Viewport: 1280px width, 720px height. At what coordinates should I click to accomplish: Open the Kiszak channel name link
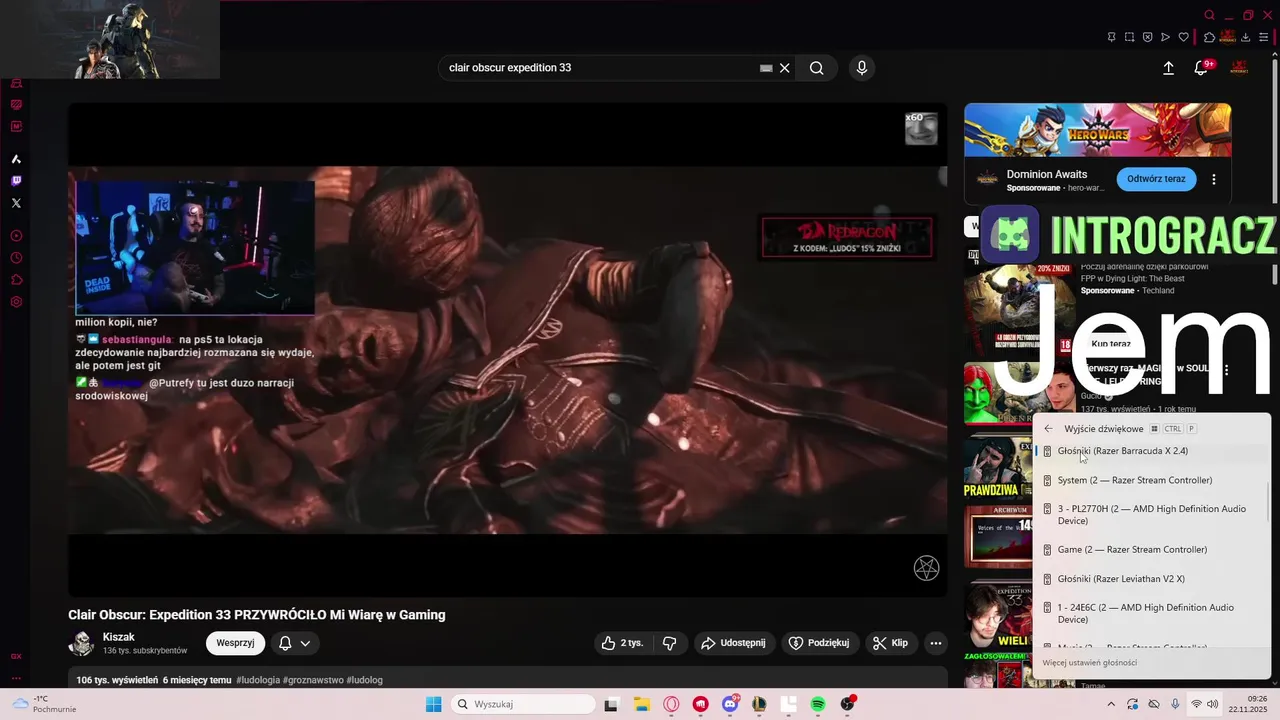click(119, 637)
